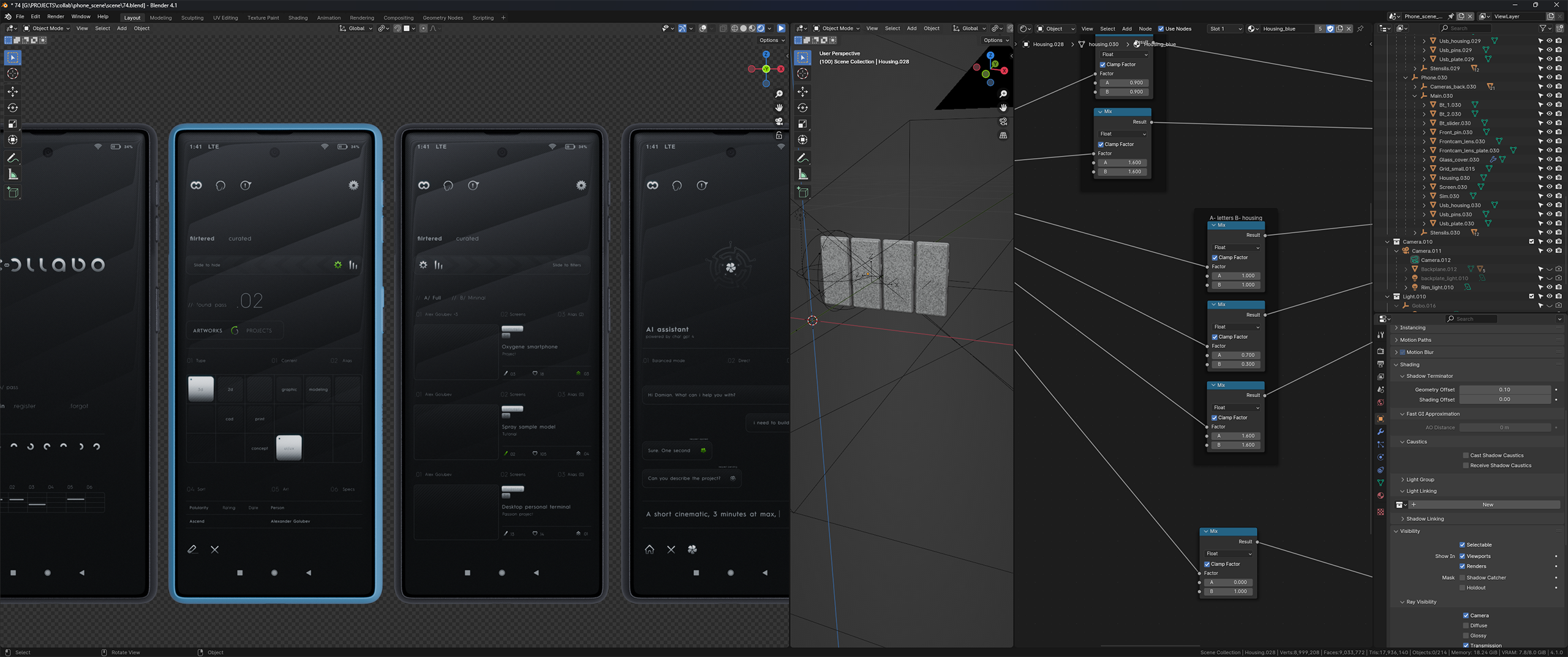Activate the Annotate tool in left viewport
The width and height of the screenshot is (1568, 657).
[13, 158]
